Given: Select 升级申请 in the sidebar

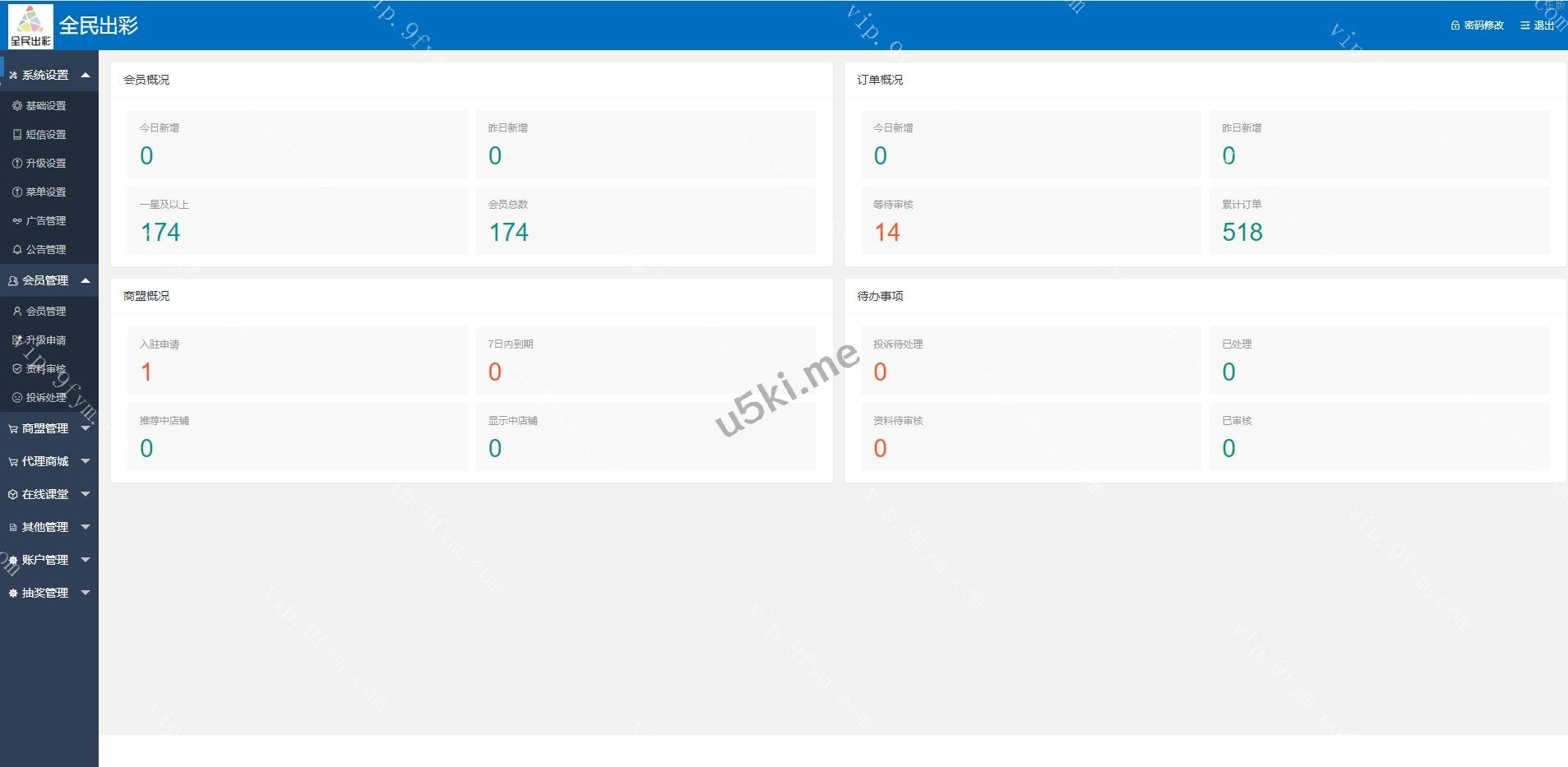Looking at the screenshot, I should pos(46,340).
